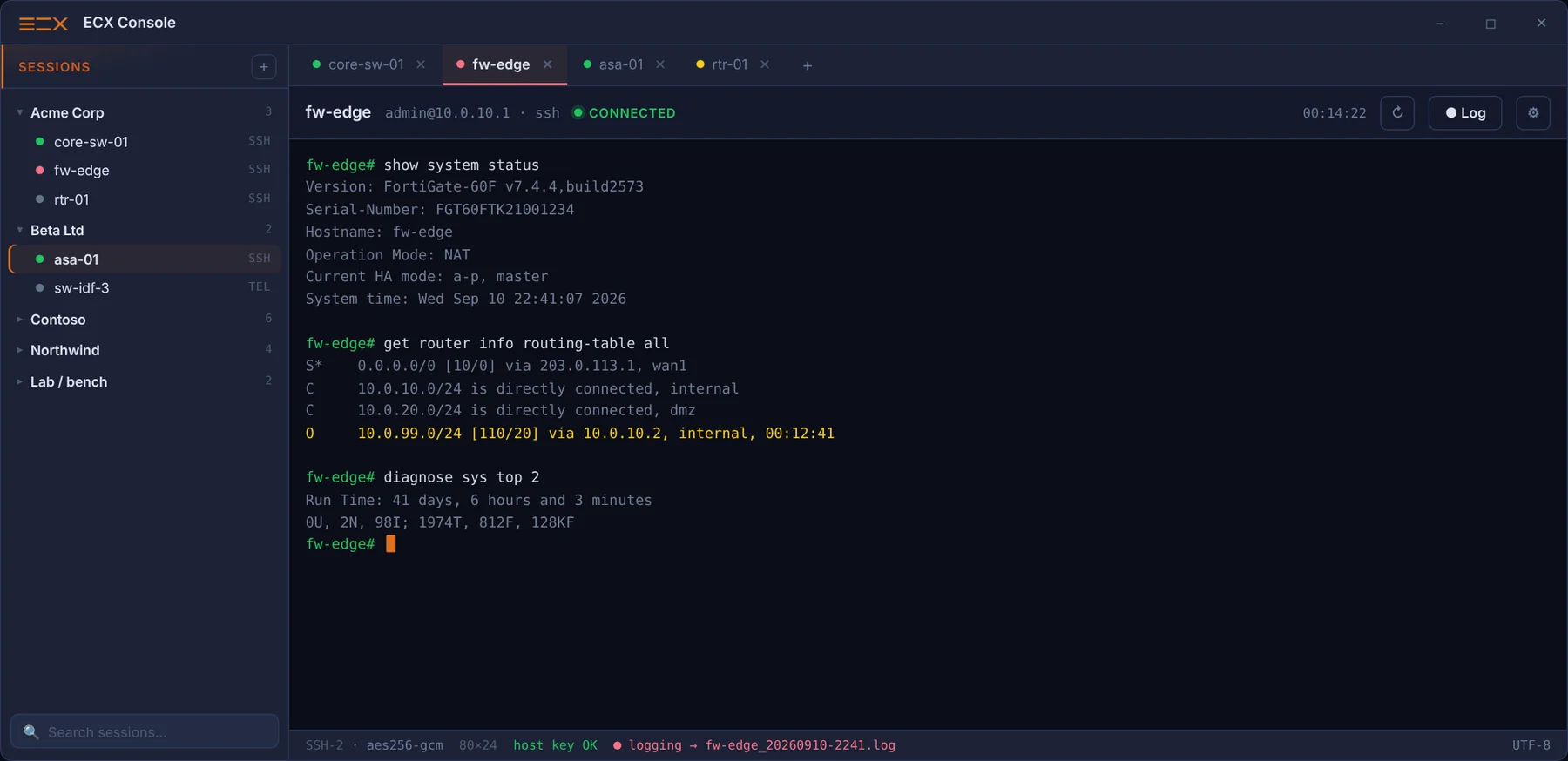Close the fw-edge tab

547,64
